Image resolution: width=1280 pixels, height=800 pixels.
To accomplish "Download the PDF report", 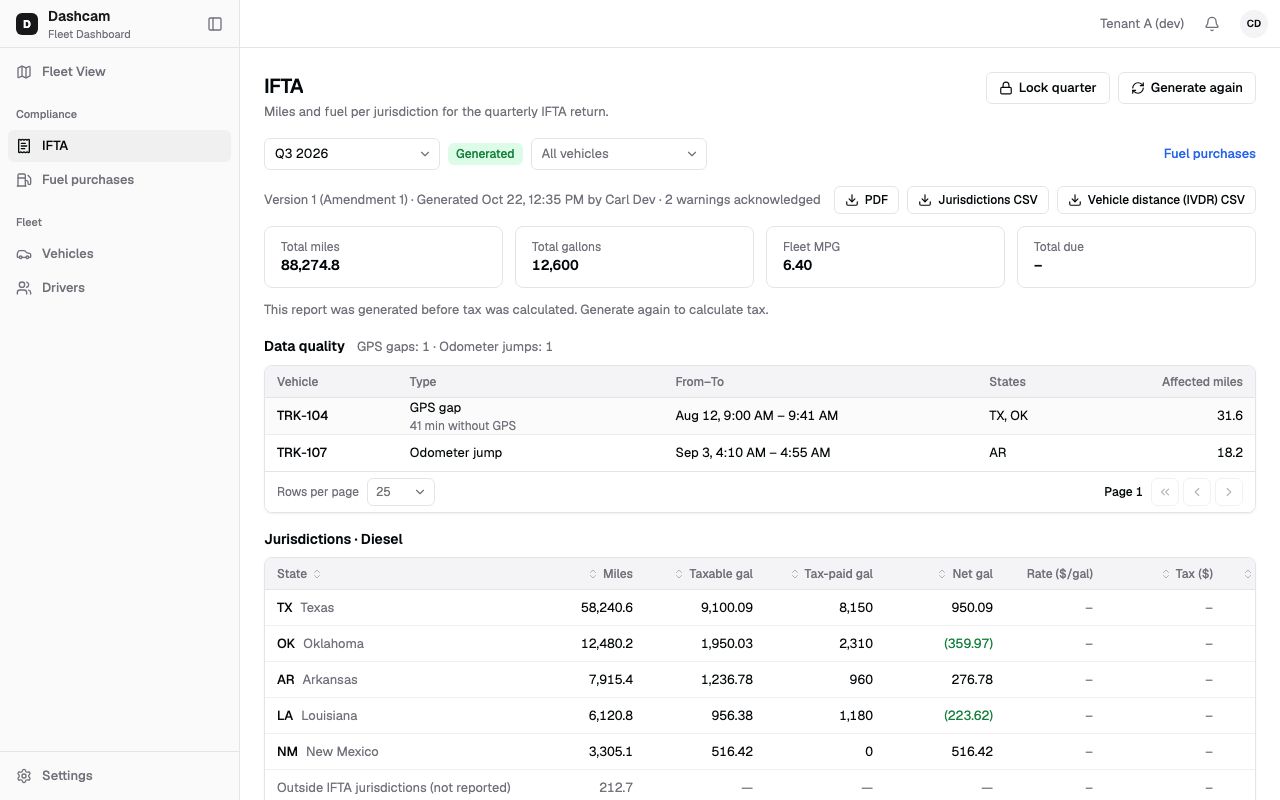I will click(866, 200).
